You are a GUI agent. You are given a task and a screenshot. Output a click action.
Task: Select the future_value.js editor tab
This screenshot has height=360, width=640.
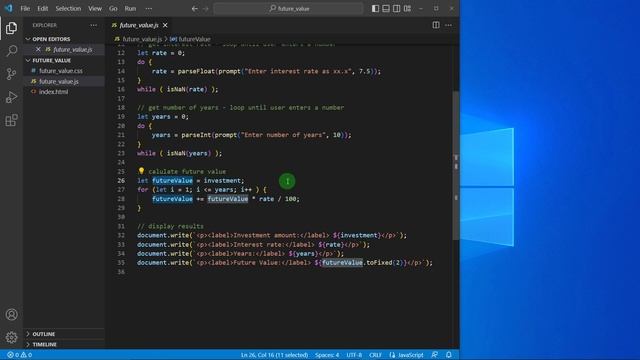(x=139, y=25)
